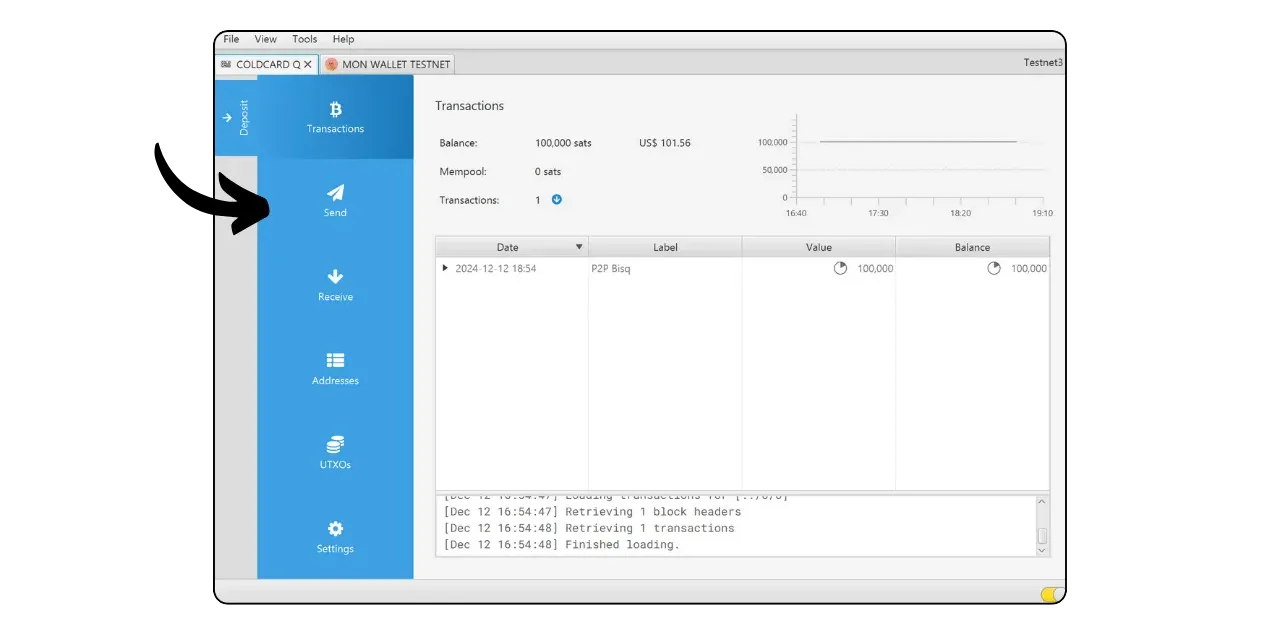Click the P2P Bisq label cell

(x=611, y=268)
